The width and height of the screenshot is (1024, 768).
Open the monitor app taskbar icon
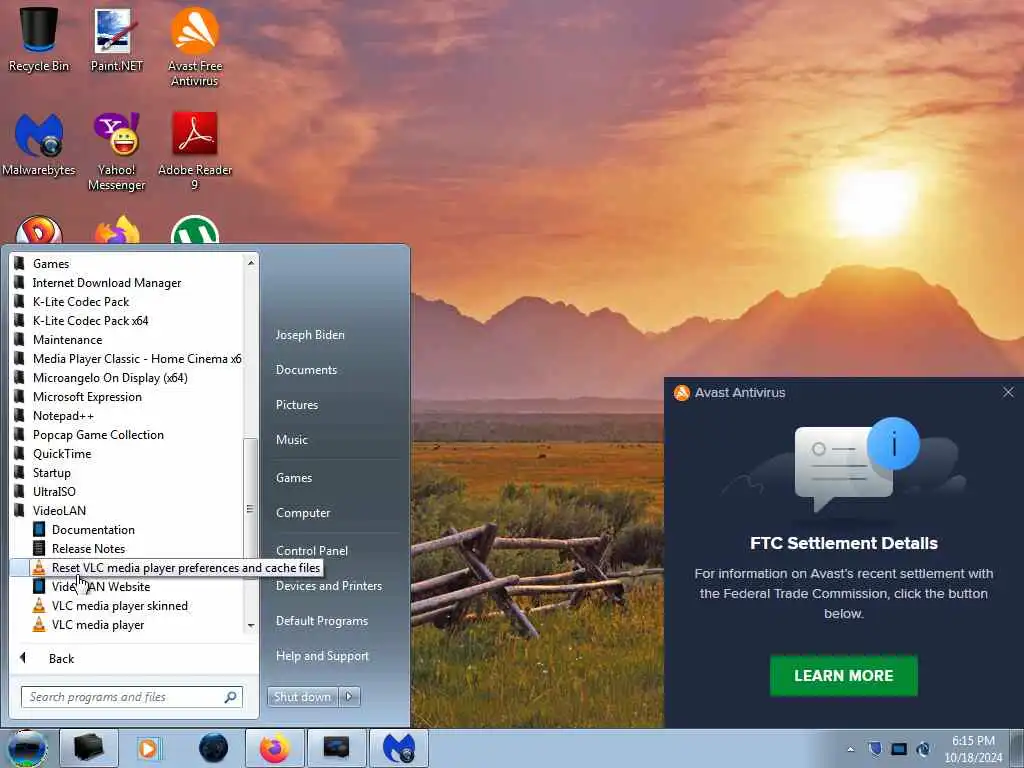click(336, 748)
